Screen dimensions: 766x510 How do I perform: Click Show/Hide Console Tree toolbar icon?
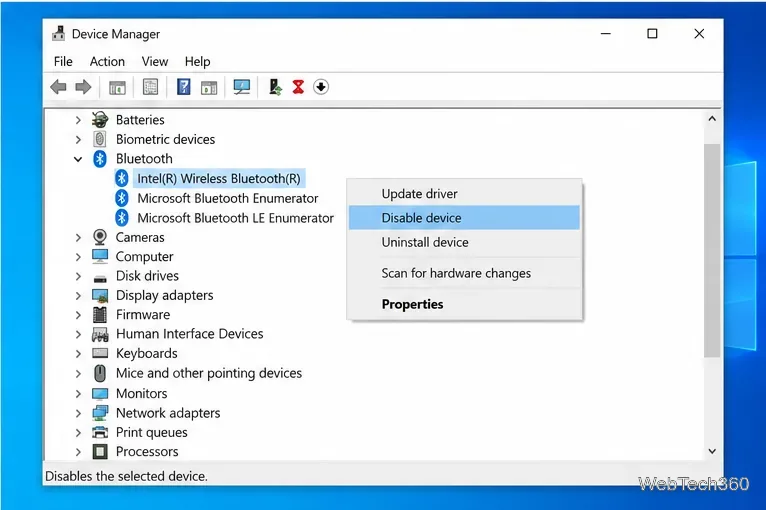(x=117, y=87)
